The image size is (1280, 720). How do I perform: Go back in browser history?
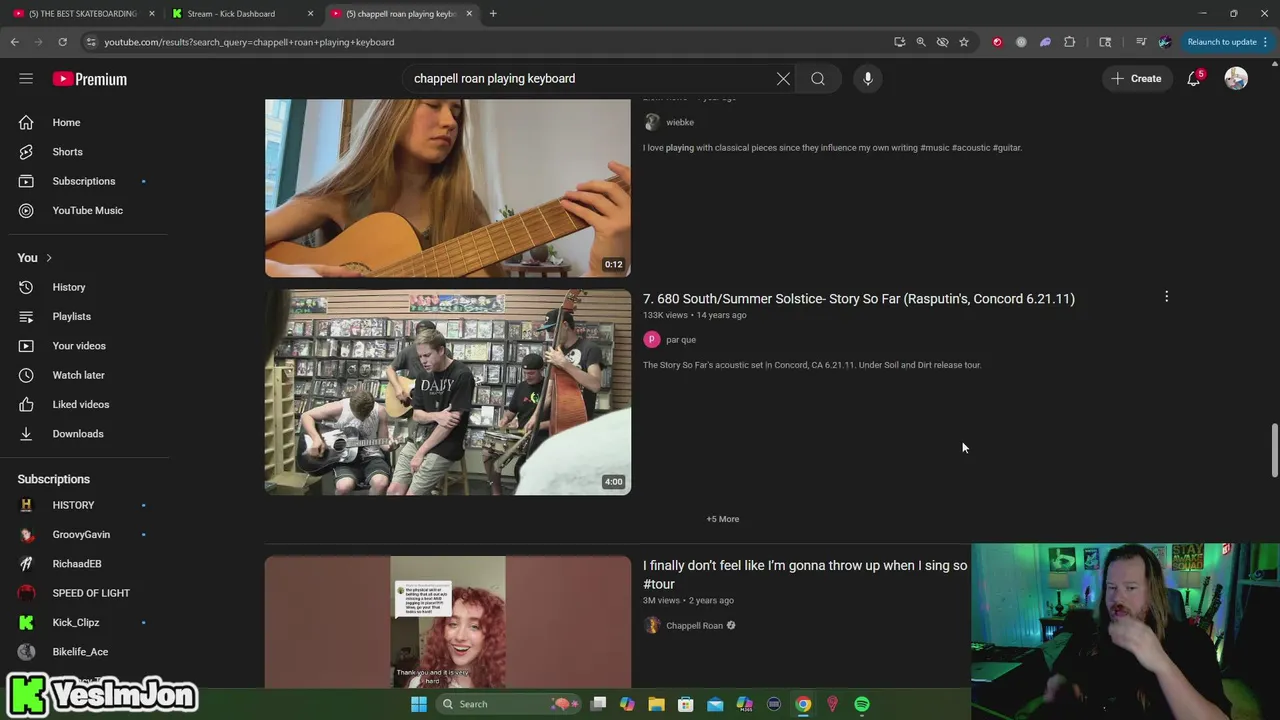(x=15, y=42)
